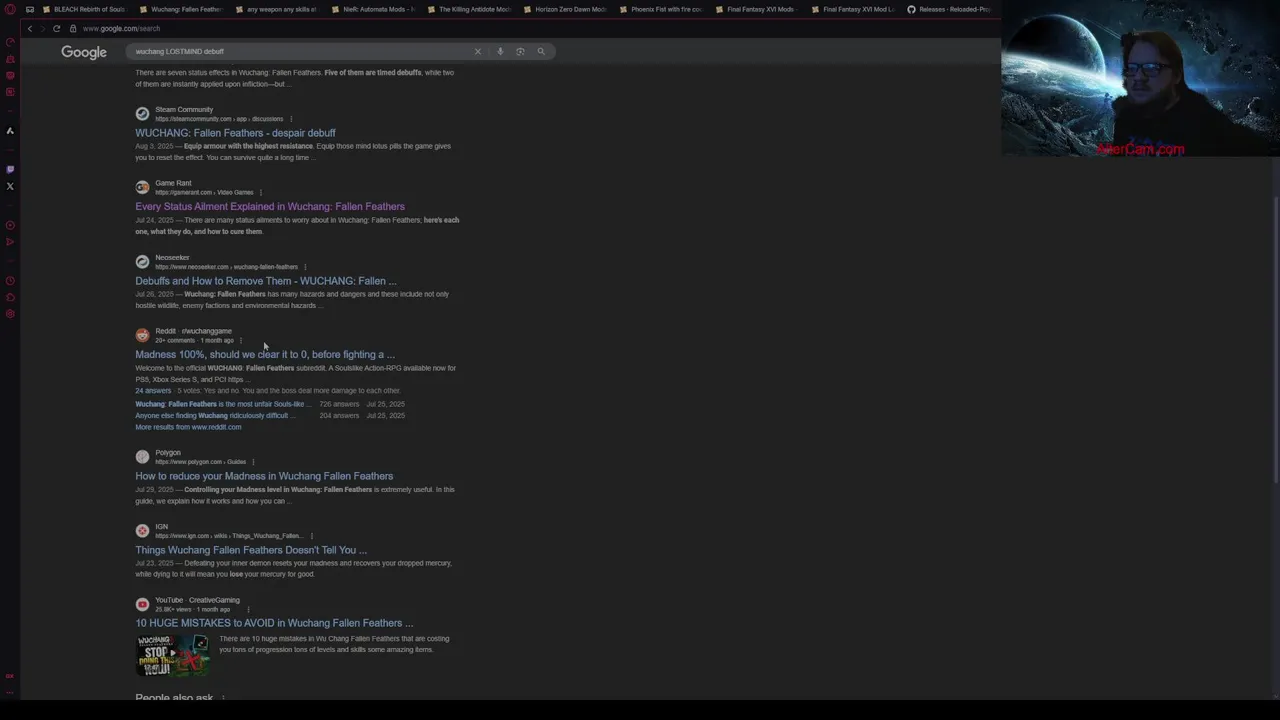Screen dimensions: 1280x720
Task: Open more options for YouTube CreativeGaming result
Action: click(x=248, y=609)
